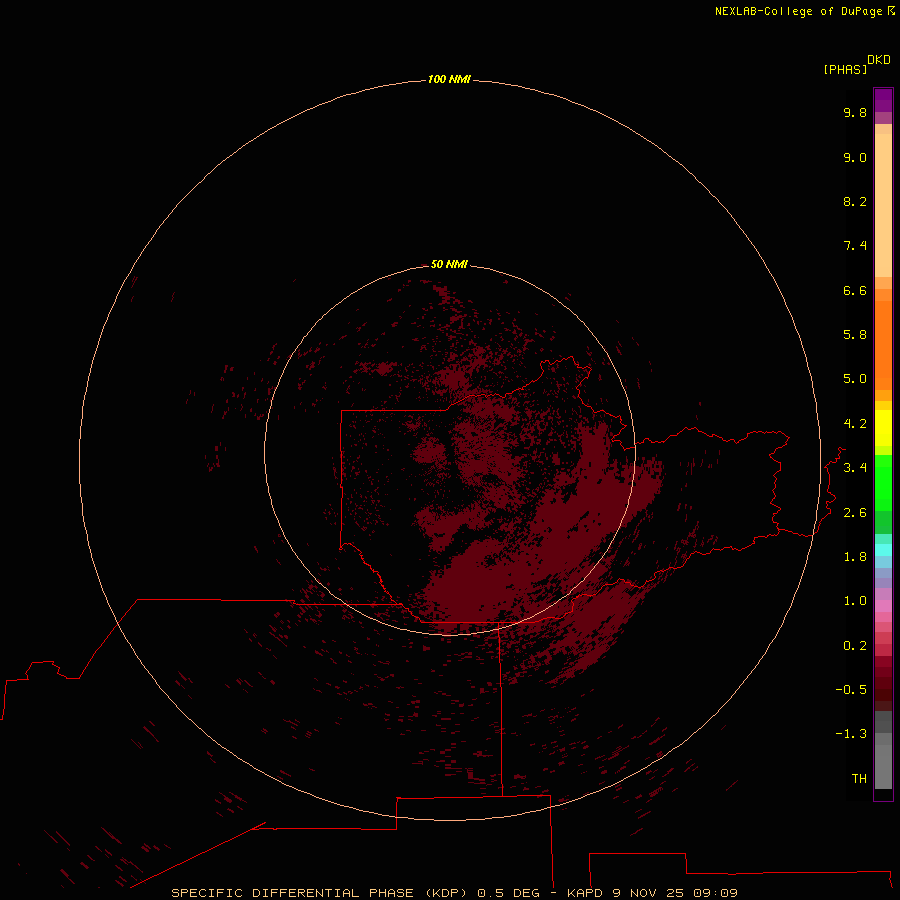Click the 6.6 legend value
Screen dimensions: 900x900
tap(855, 290)
